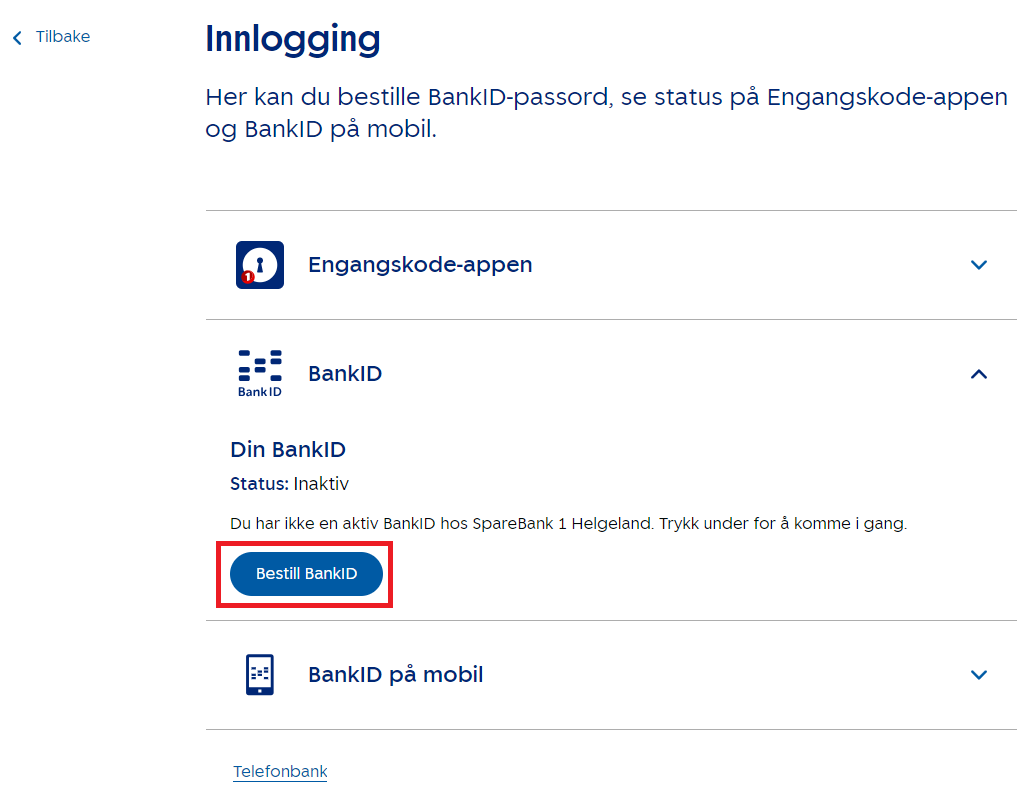Click the Engangskode-appen keyhole icon
This screenshot has width=1036, height=795.
tap(260, 264)
